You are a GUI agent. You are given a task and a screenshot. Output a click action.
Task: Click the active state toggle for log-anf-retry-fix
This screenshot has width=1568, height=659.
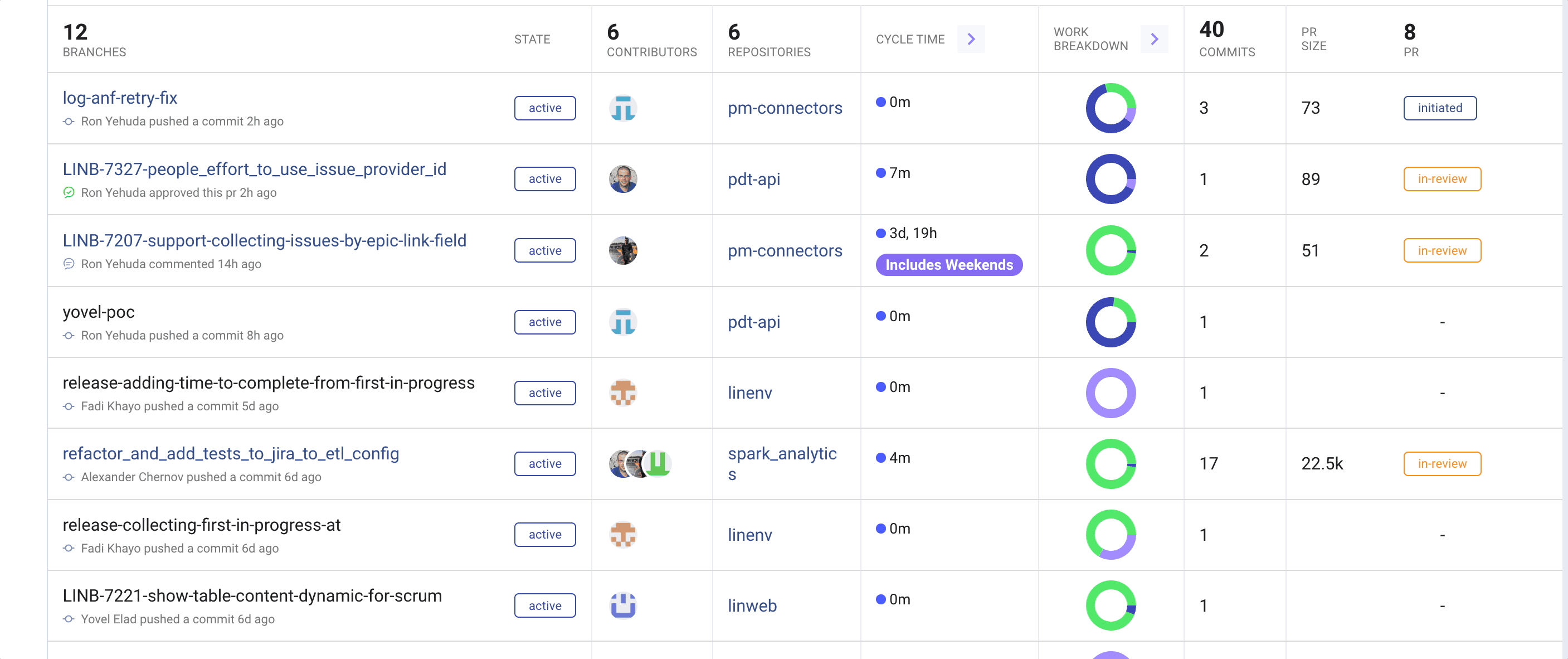(544, 108)
